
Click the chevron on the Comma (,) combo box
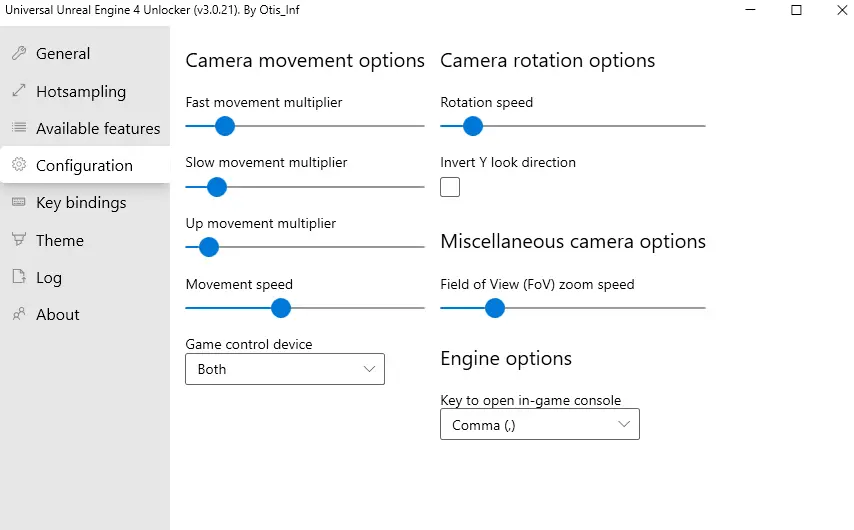coord(624,424)
